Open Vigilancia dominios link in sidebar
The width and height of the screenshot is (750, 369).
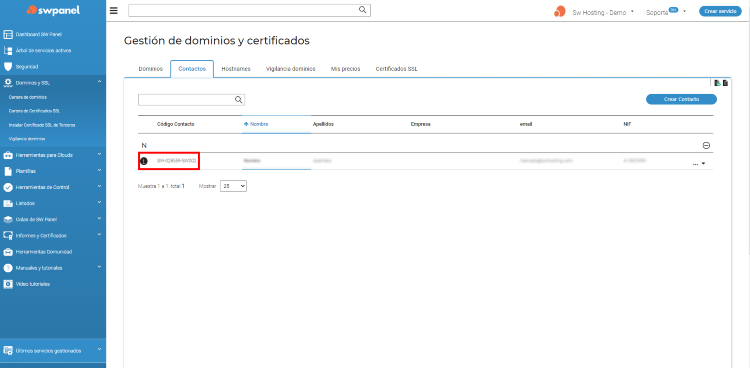pyautogui.click(x=27, y=139)
